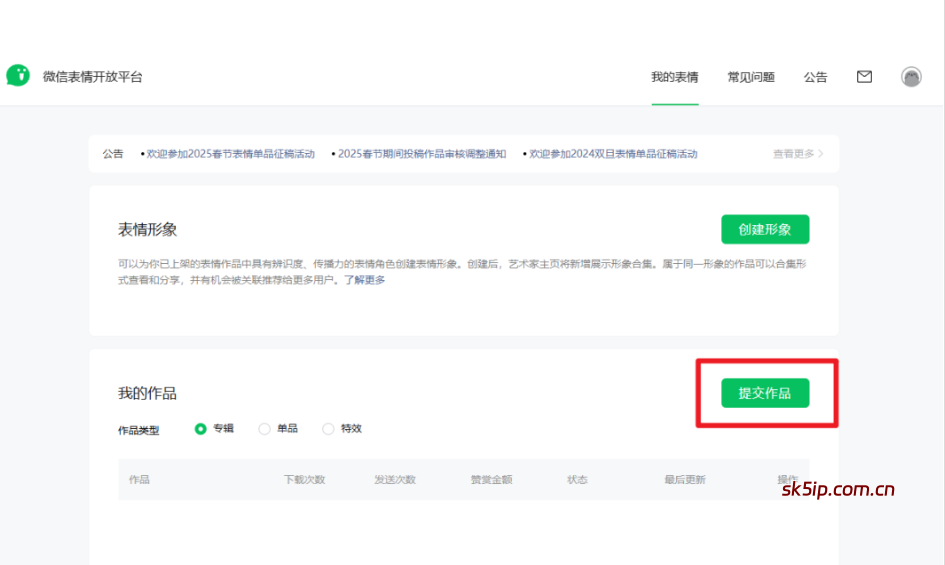
Task: Click the 表情形象 section heading
Action: (148, 229)
